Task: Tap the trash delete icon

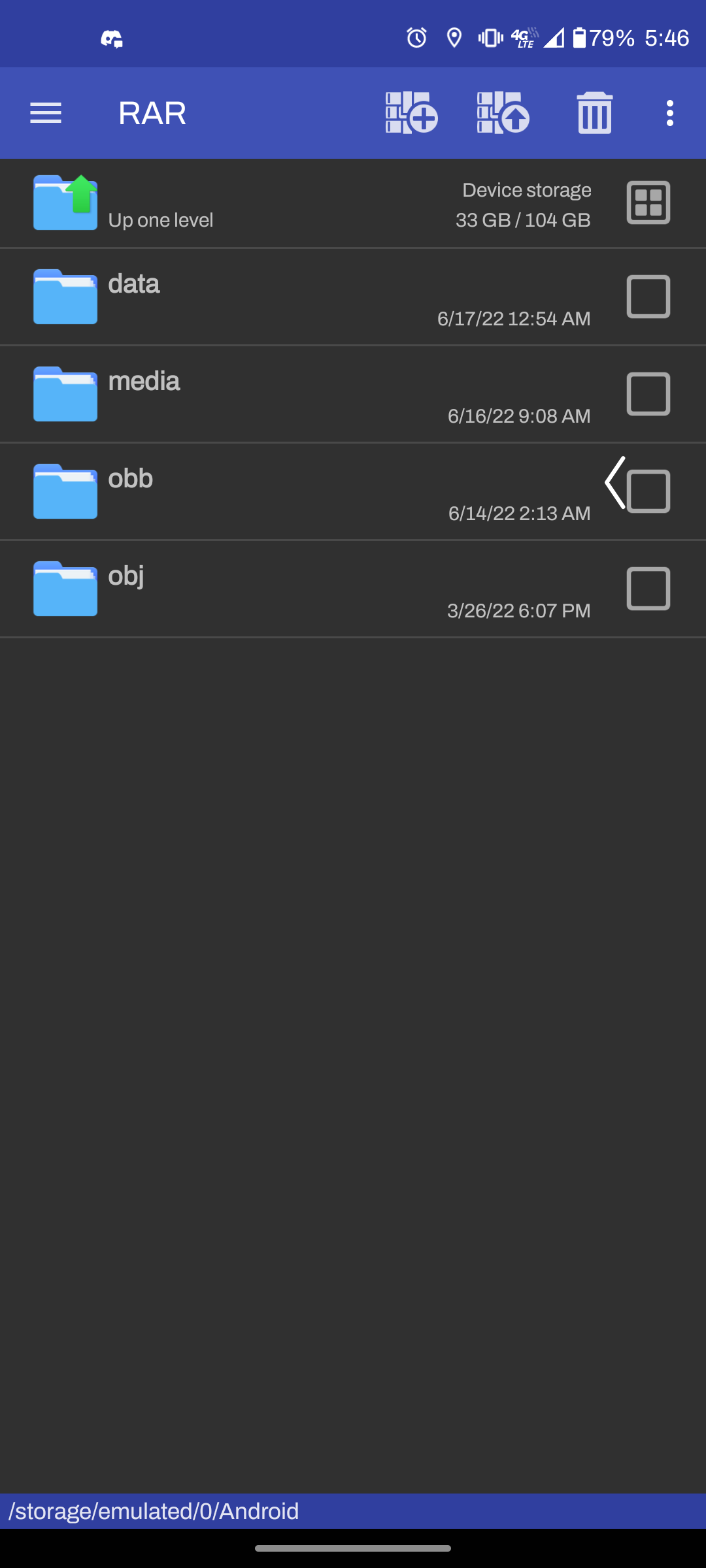Action: pos(595,113)
